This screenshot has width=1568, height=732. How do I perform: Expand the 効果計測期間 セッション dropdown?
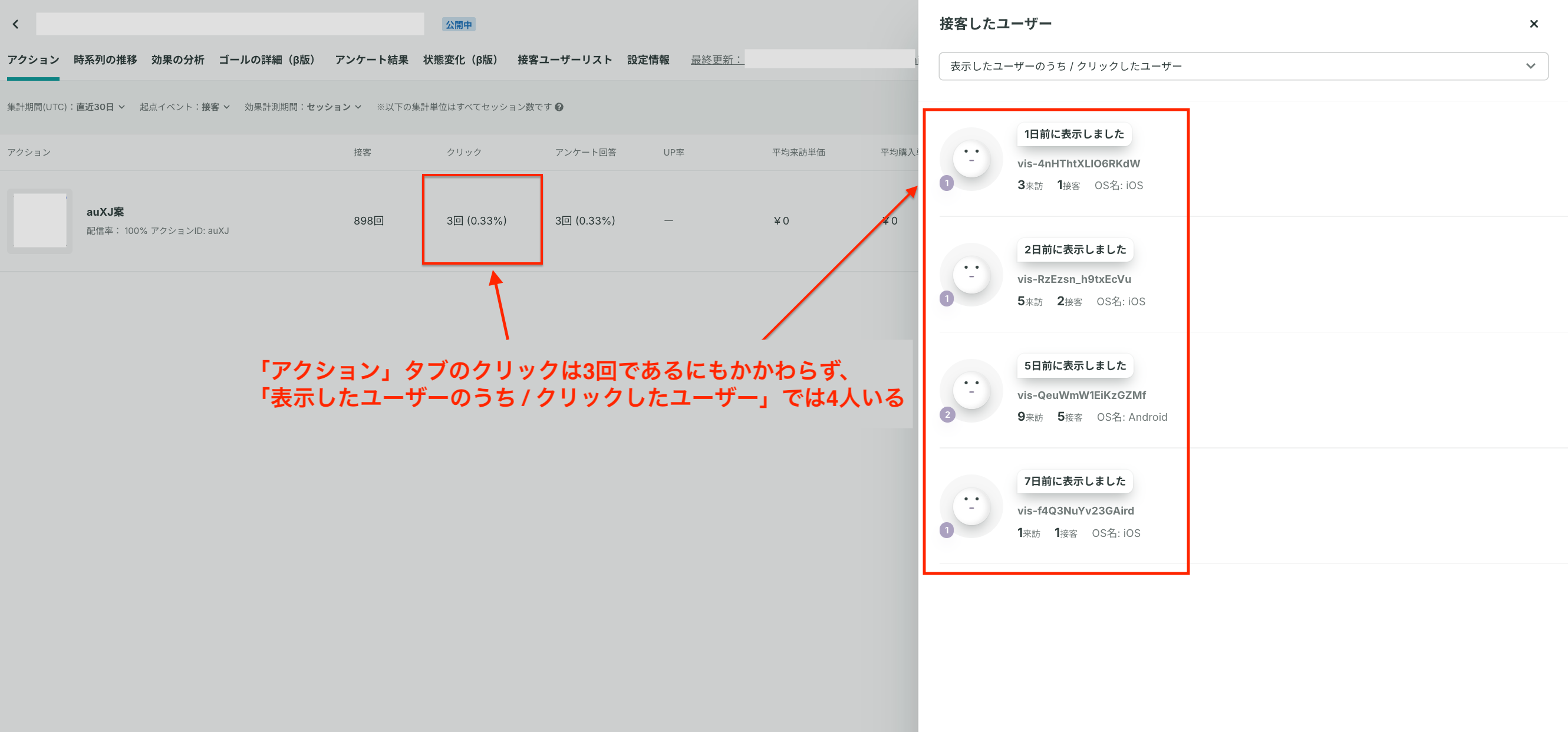tap(303, 107)
